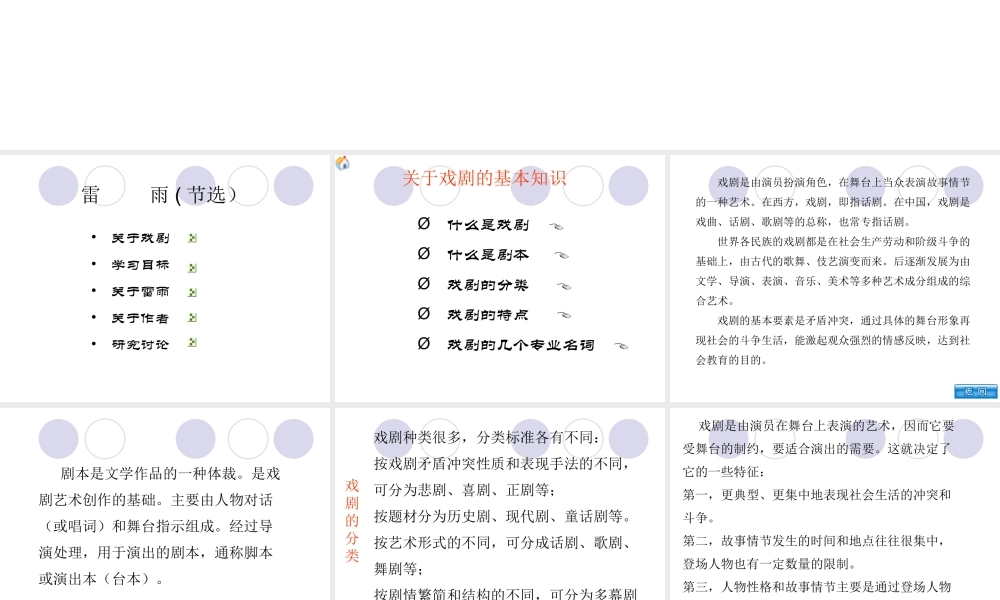Click the line 戏剧种类很多,分类标准各有不同
This screenshot has width=1000, height=600.
487,437
